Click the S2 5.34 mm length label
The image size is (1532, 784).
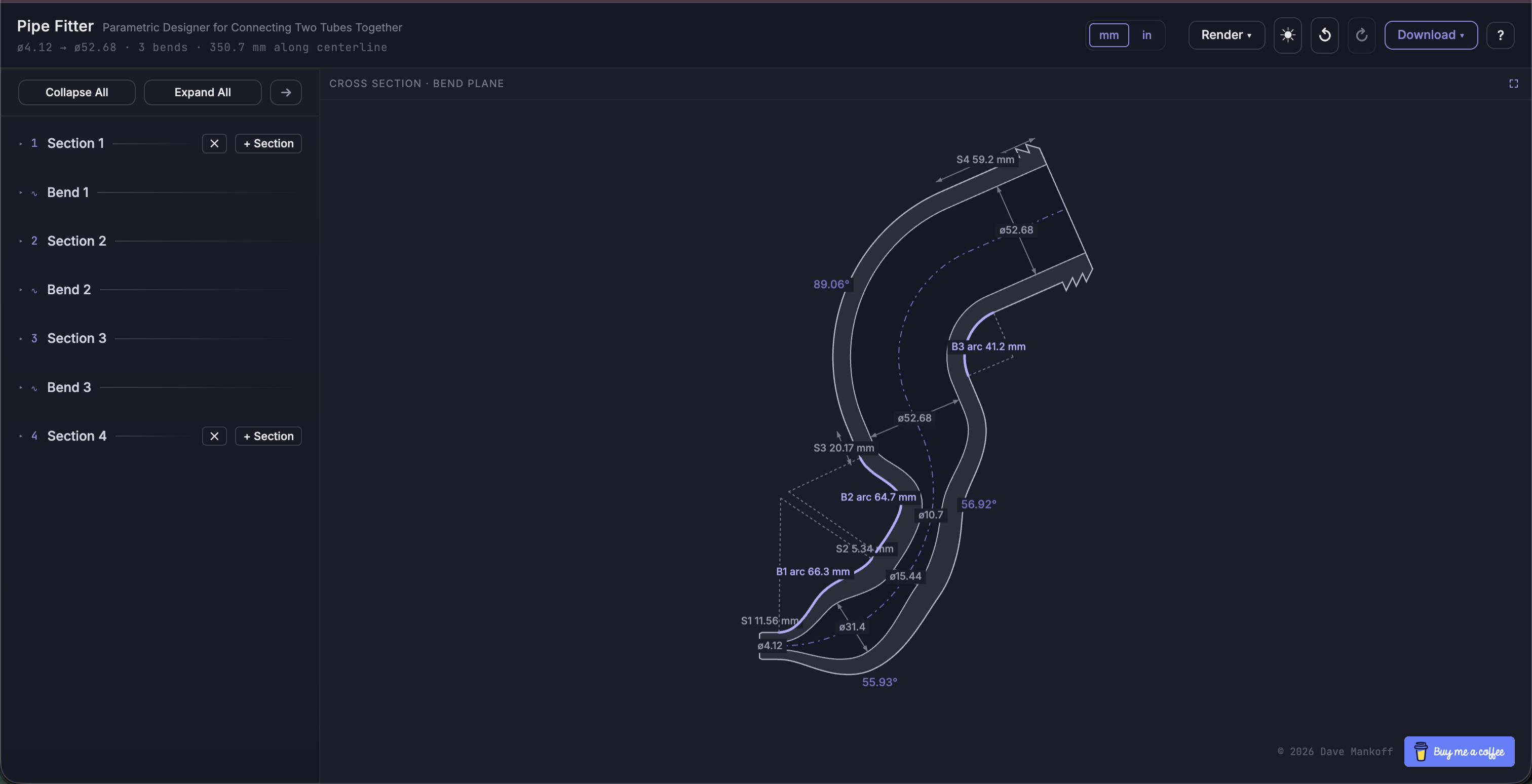tap(864, 548)
